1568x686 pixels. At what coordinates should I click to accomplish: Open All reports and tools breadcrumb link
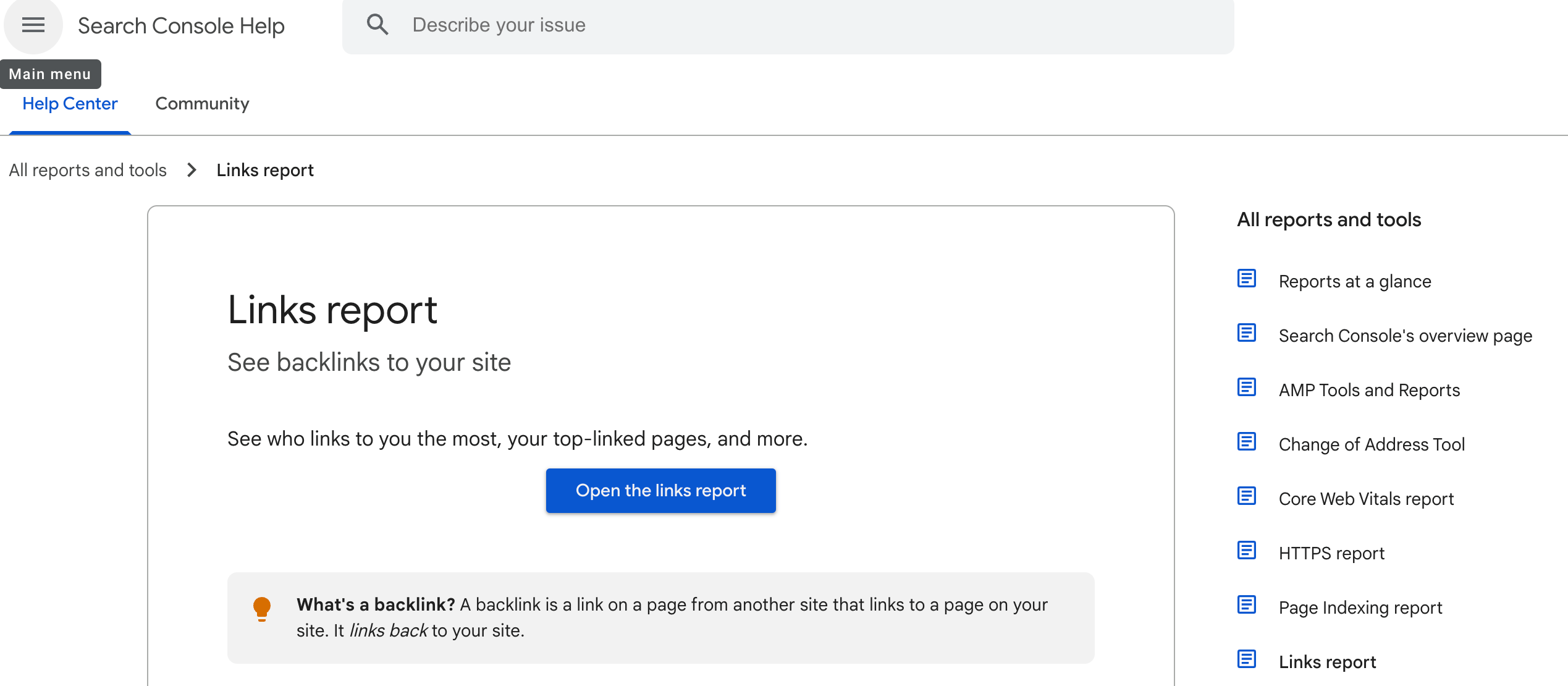[88, 170]
